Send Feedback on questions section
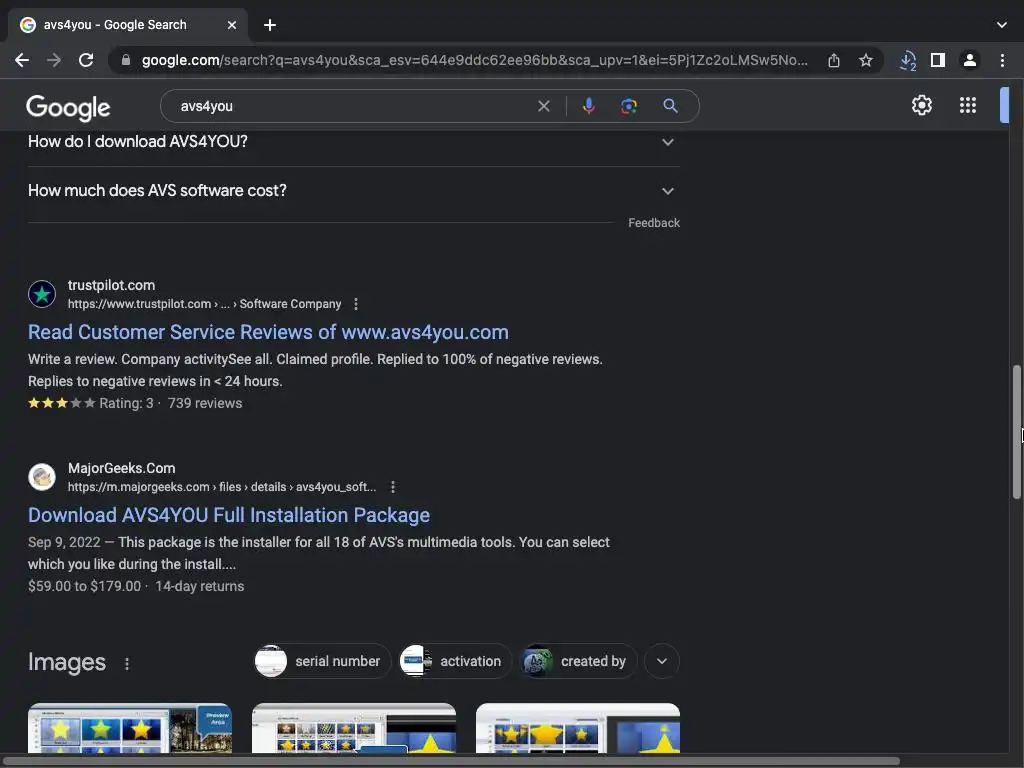This screenshot has height=768, width=1024. (x=654, y=223)
